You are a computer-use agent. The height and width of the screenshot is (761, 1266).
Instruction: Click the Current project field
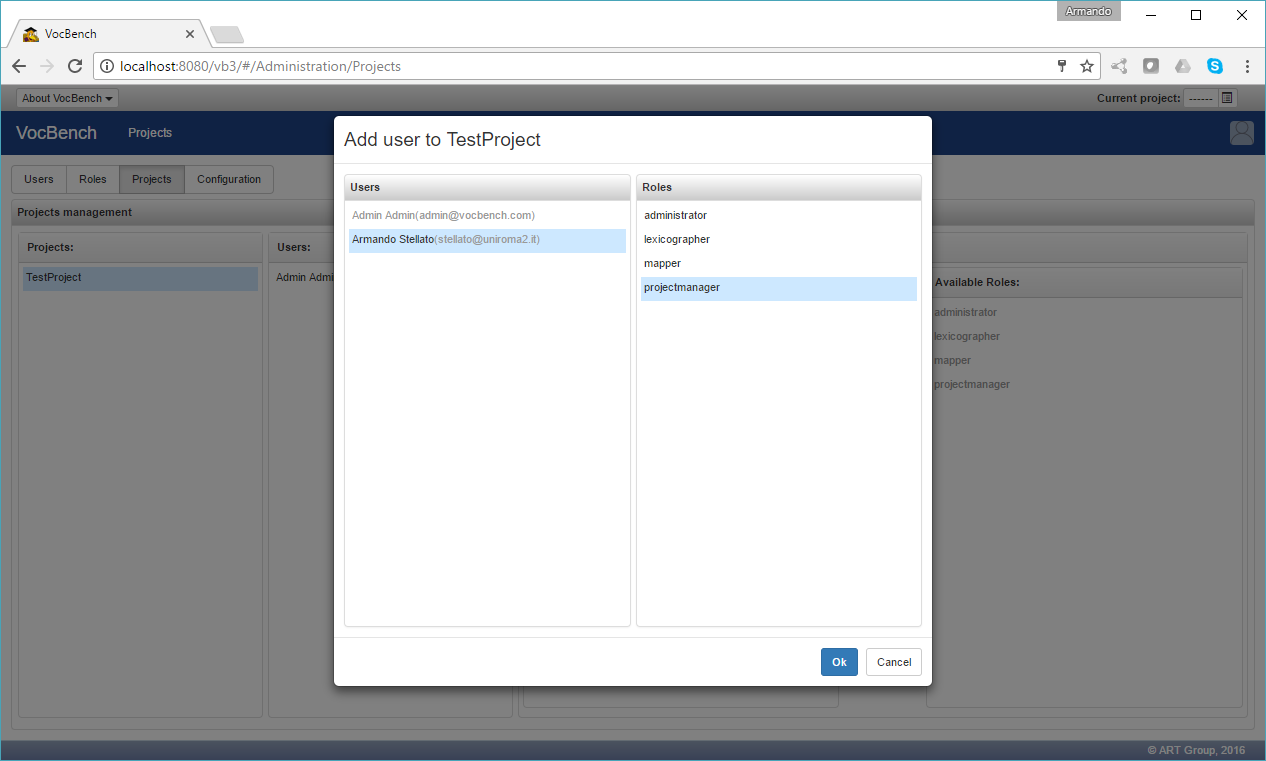(x=1201, y=98)
